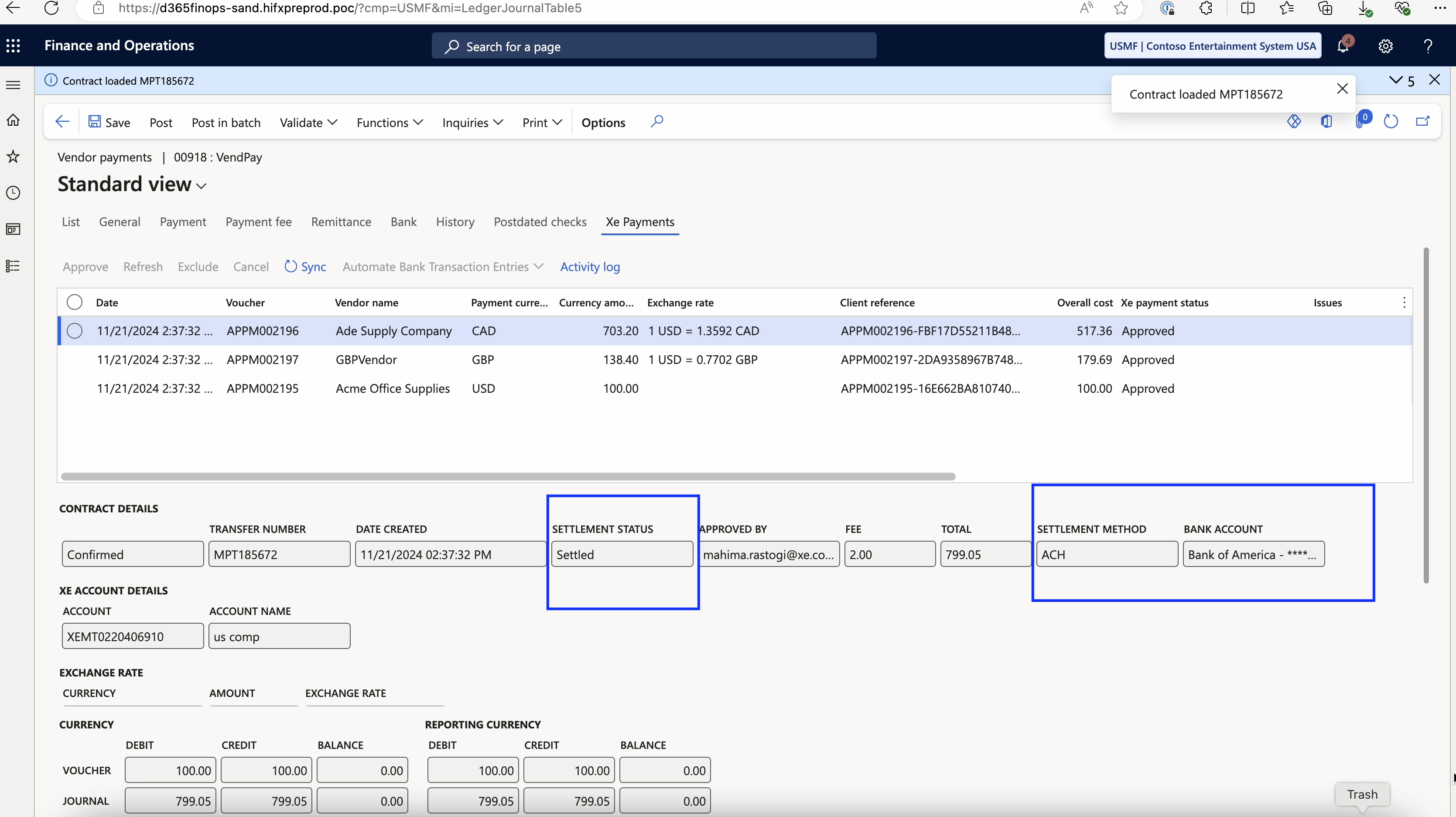Screen dimensions: 1456x817
Task: Open in new window icon
Action: click(1423, 122)
